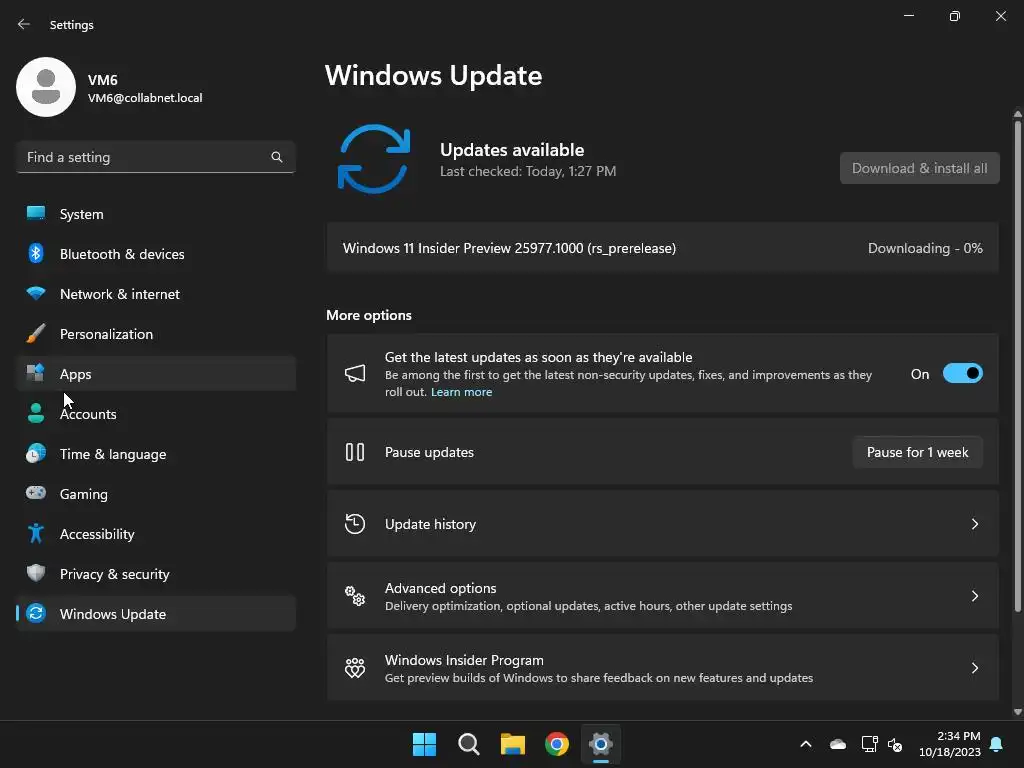Click the gears icon beside Advanced options
The height and width of the screenshot is (768, 1024).
click(x=355, y=596)
